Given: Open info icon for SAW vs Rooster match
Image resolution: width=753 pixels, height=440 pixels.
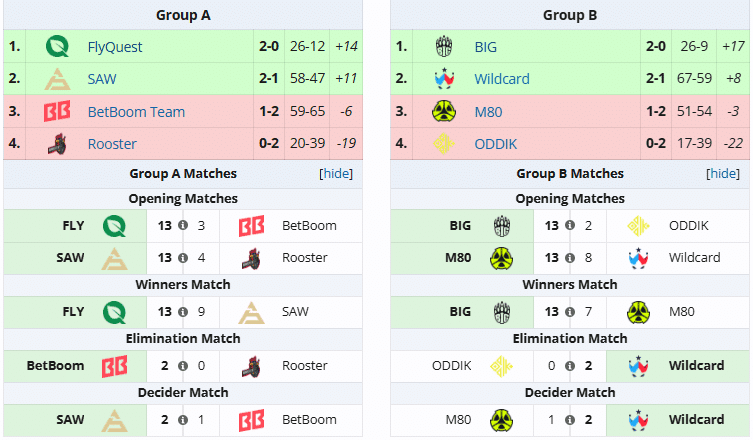Looking at the screenshot, I should pyautogui.click(x=183, y=258).
